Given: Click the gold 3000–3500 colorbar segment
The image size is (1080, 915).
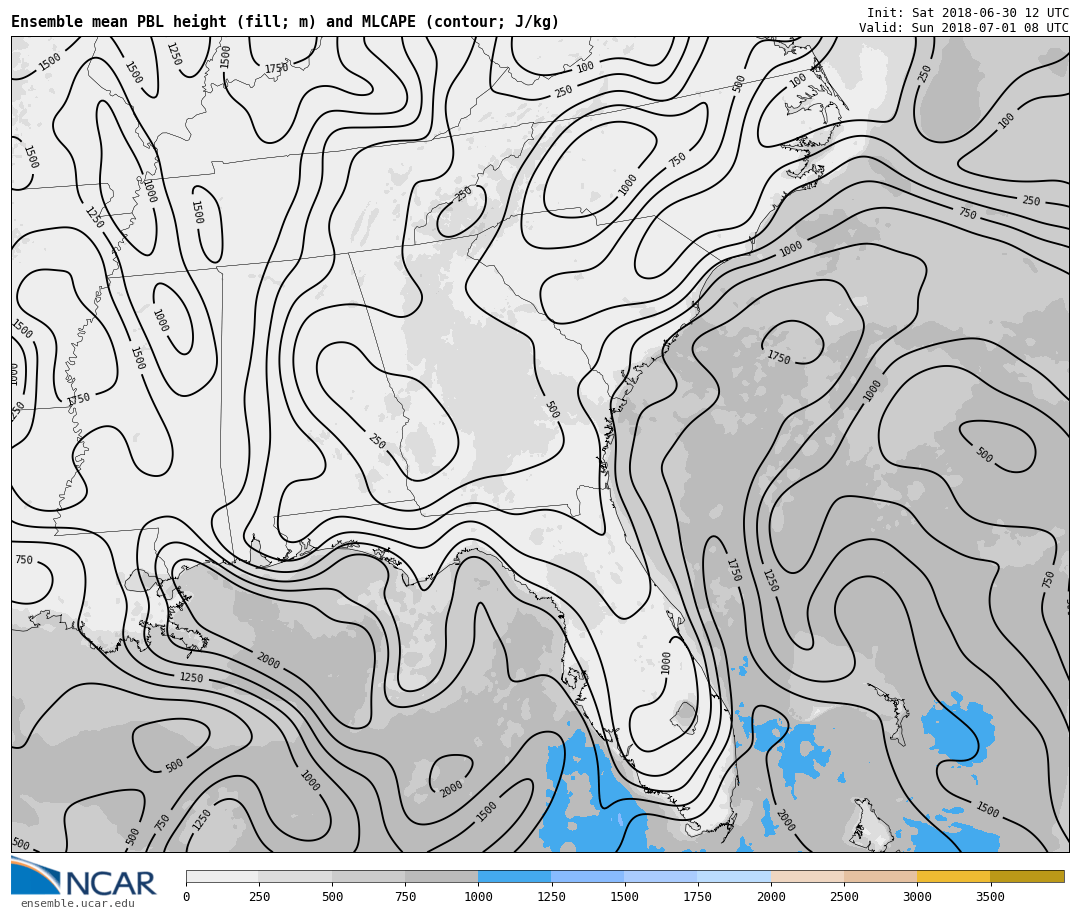Looking at the screenshot, I should (953, 876).
